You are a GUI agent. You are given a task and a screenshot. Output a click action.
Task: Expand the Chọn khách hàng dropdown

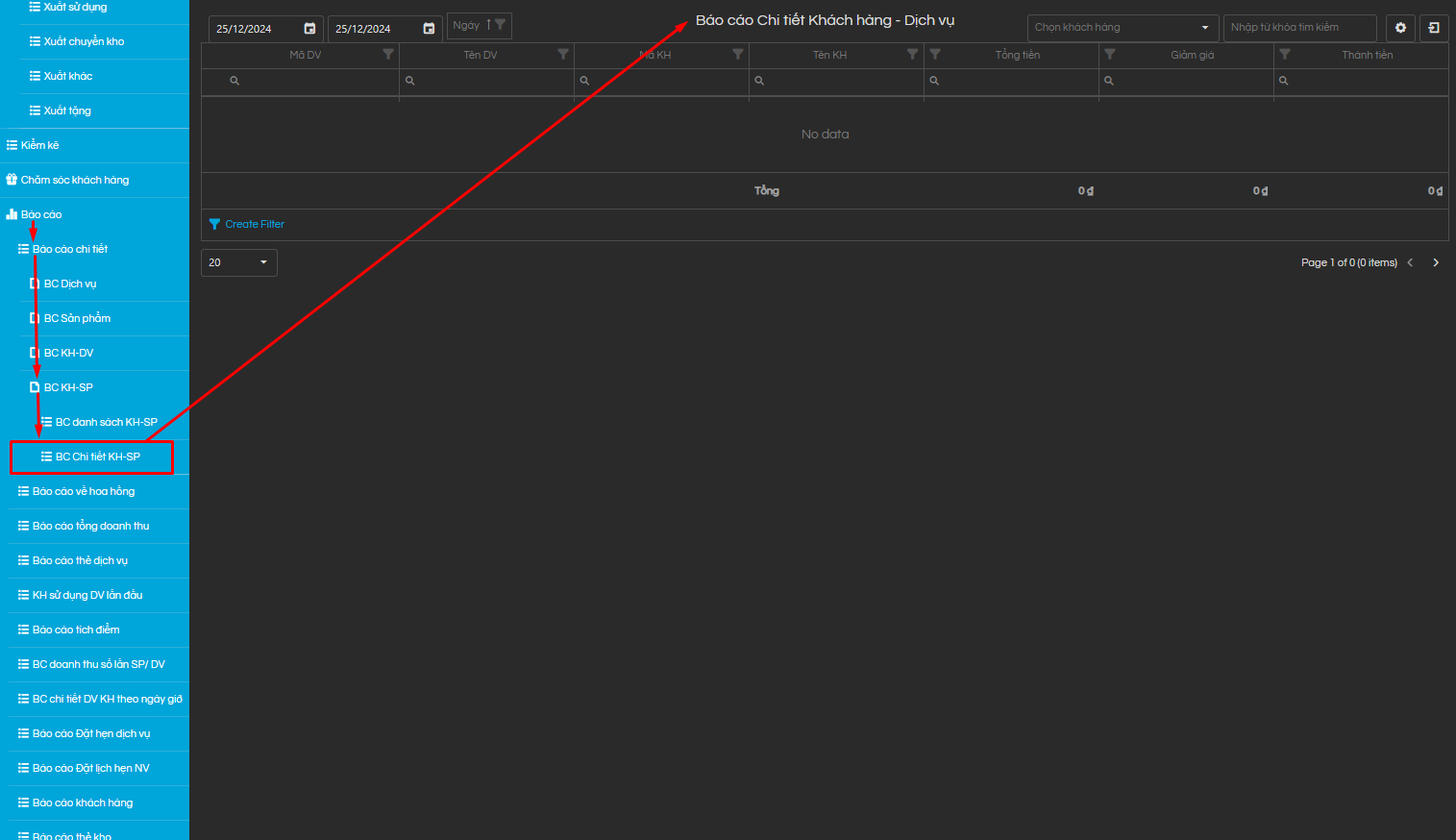click(x=1204, y=28)
